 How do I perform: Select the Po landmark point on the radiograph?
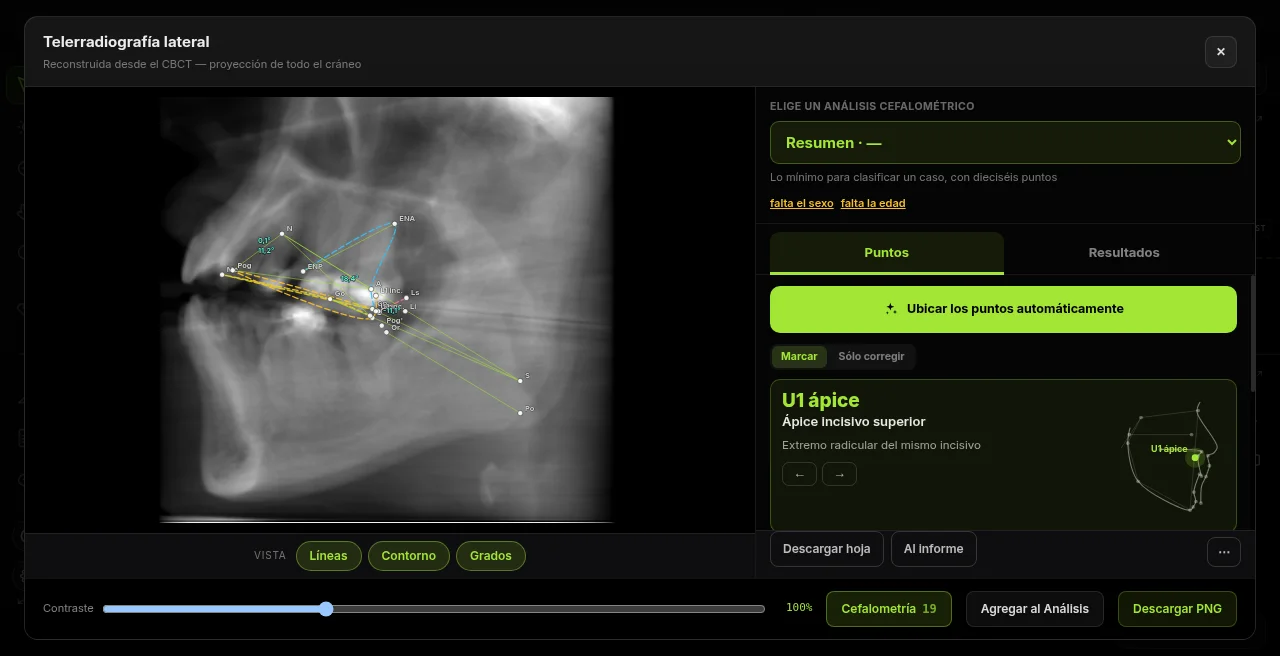coord(520,412)
